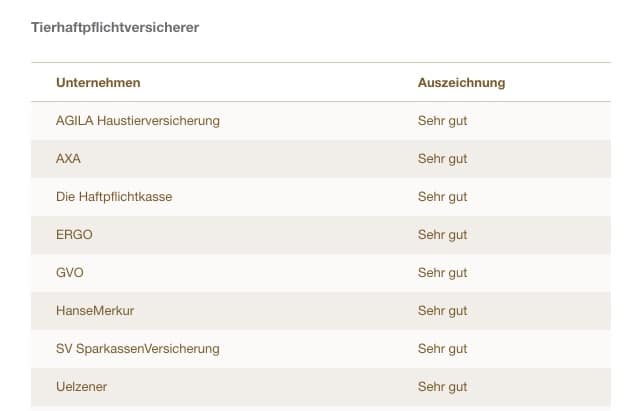This screenshot has height=411, width=643.
Task: Click the AXA company entry
Action: pos(69,159)
